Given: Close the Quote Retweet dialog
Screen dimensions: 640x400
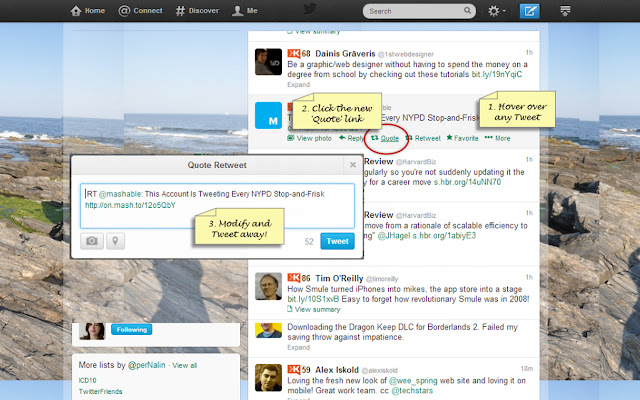Looking at the screenshot, I should point(353,165).
